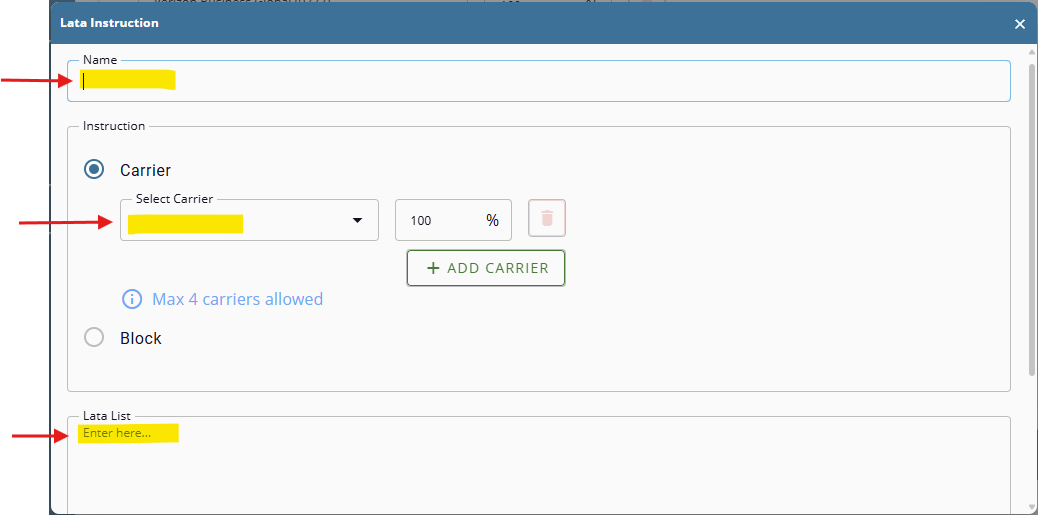The width and height of the screenshot is (1038, 515).
Task: Click the ADD CARRIER button
Action: pos(486,268)
